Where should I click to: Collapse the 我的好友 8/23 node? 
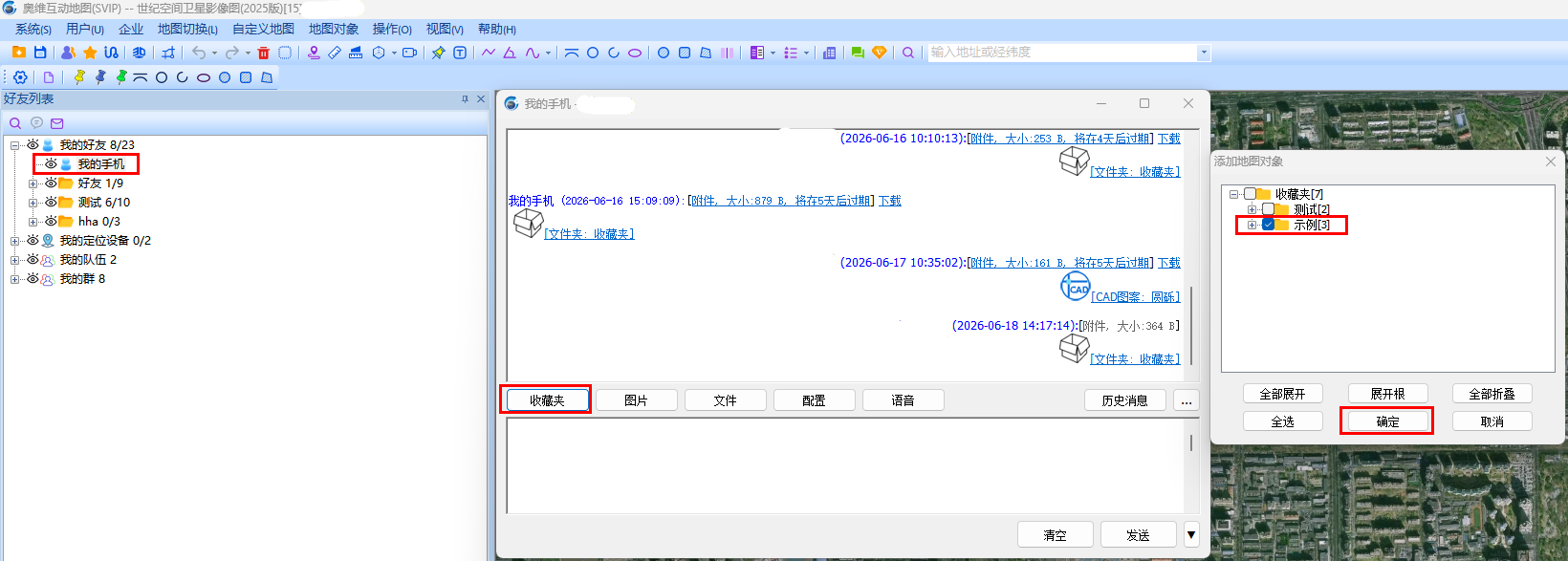(14, 145)
